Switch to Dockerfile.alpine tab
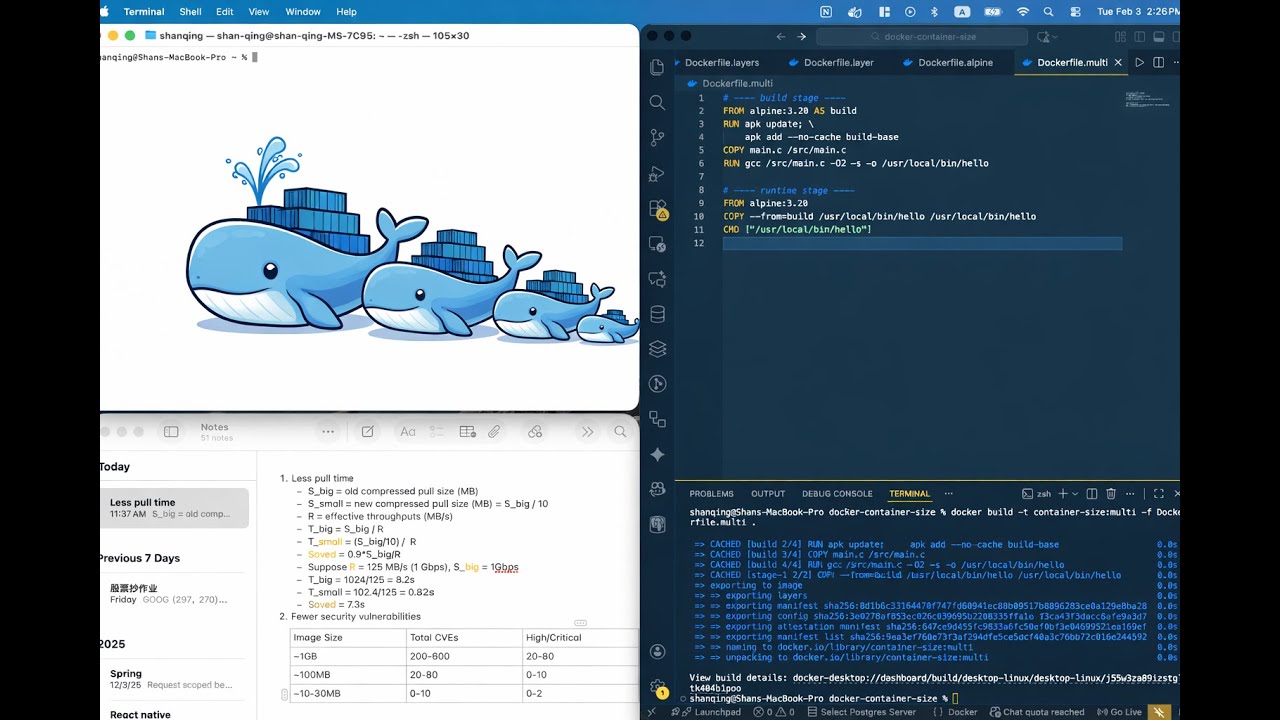 (955, 62)
